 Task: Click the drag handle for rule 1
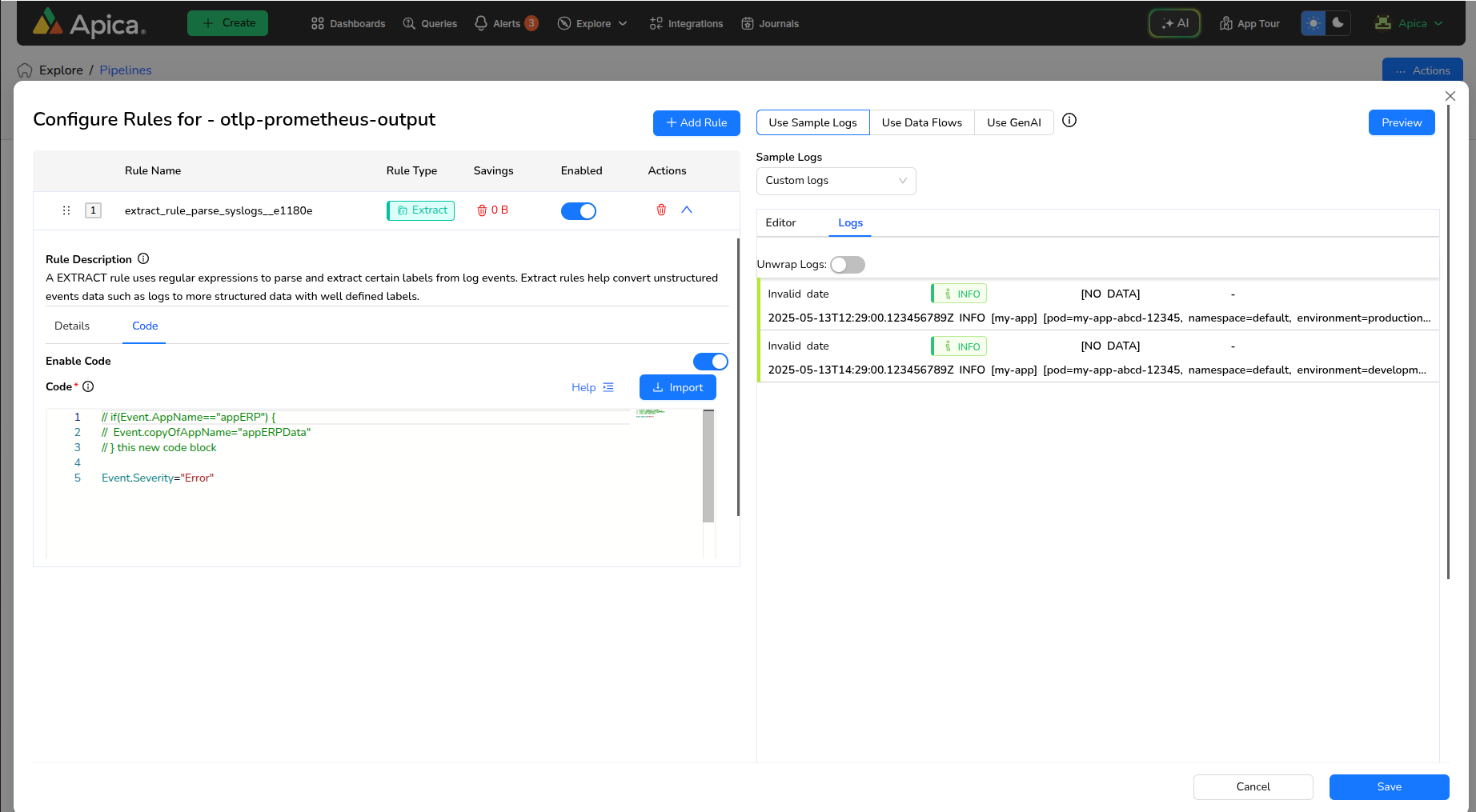[66, 210]
